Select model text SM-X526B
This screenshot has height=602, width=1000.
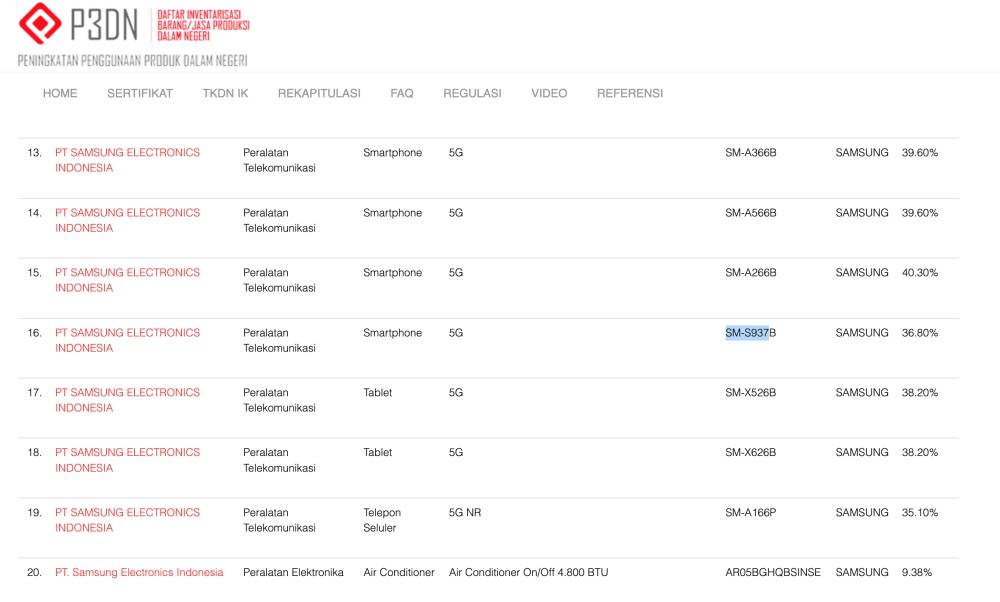coord(751,392)
